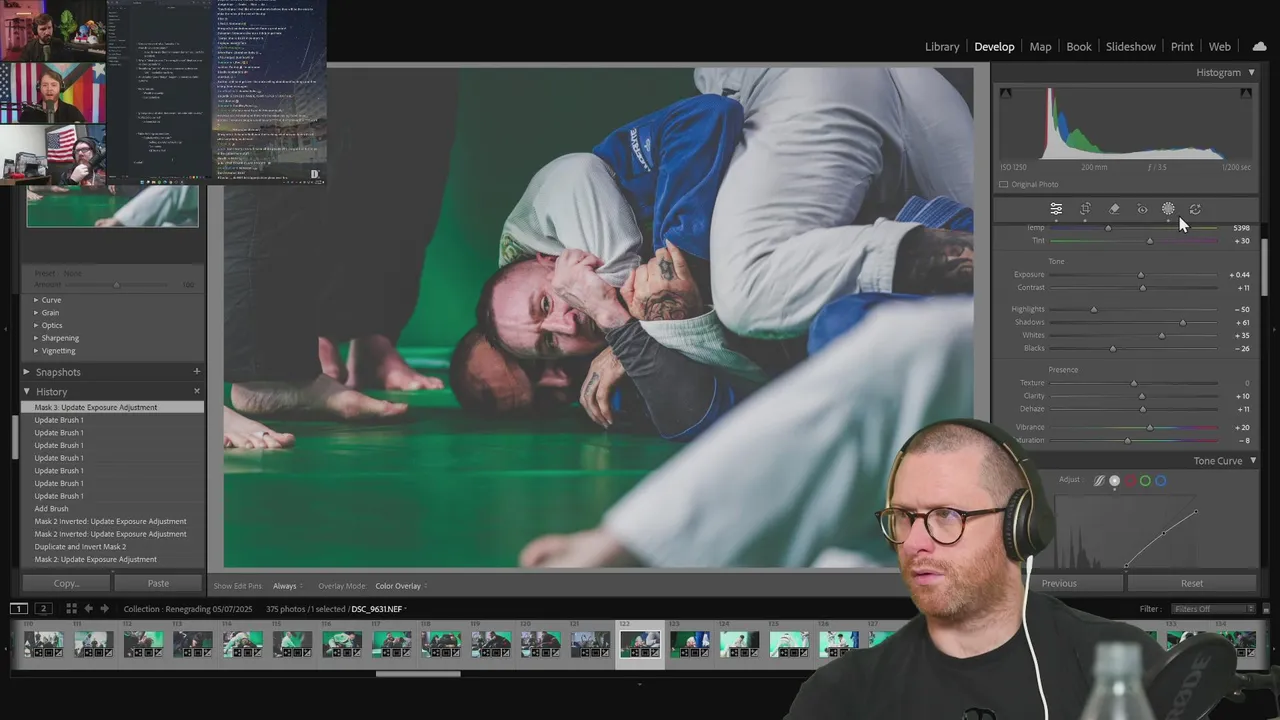This screenshot has height=720, width=1280.
Task: Select the white point curve channel
Action: coord(1115,481)
